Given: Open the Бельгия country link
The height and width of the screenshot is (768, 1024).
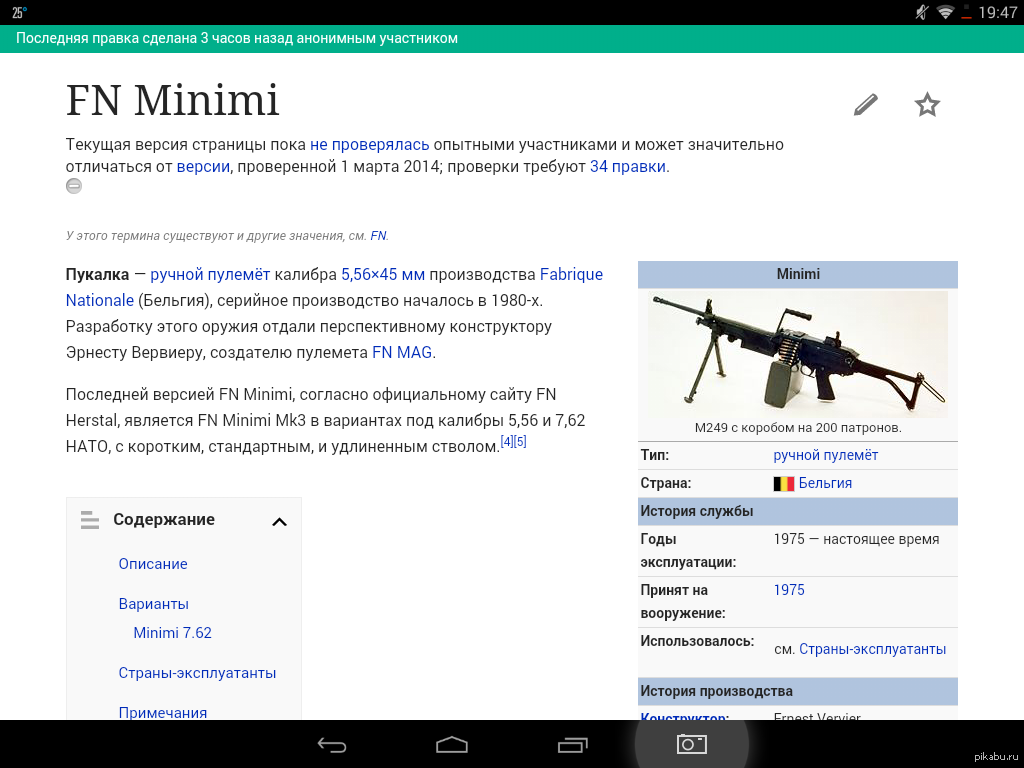Looking at the screenshot, I should coord(825,483).
